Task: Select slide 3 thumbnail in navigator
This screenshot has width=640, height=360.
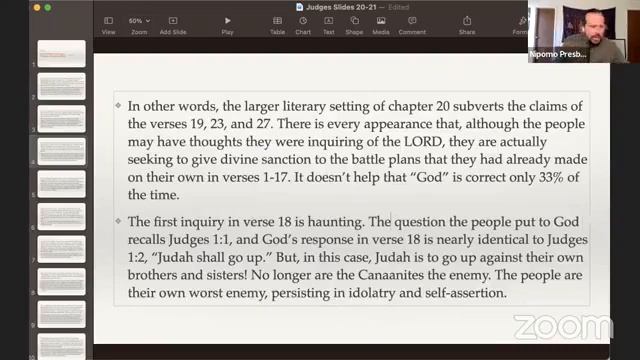Action: coord(62,119)
